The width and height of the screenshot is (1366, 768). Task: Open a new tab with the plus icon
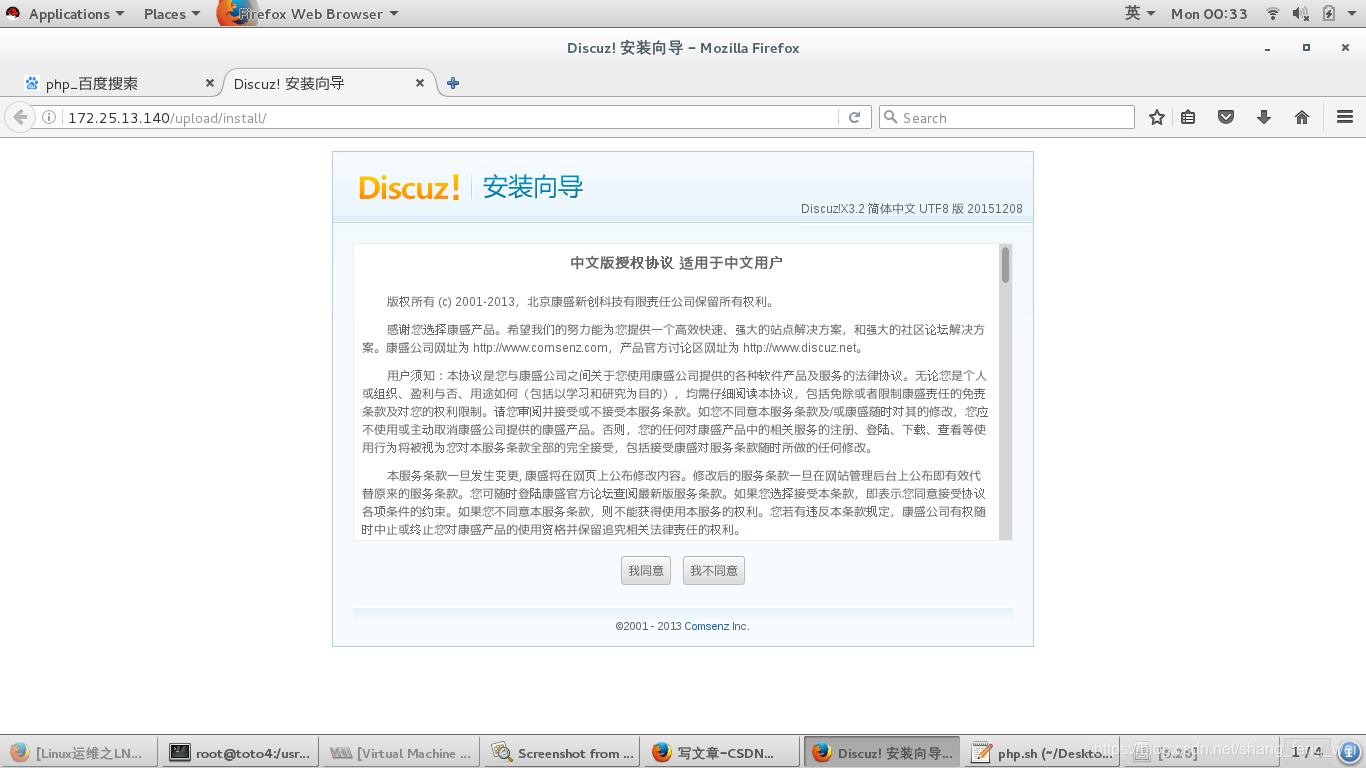[x=453, y=83]
